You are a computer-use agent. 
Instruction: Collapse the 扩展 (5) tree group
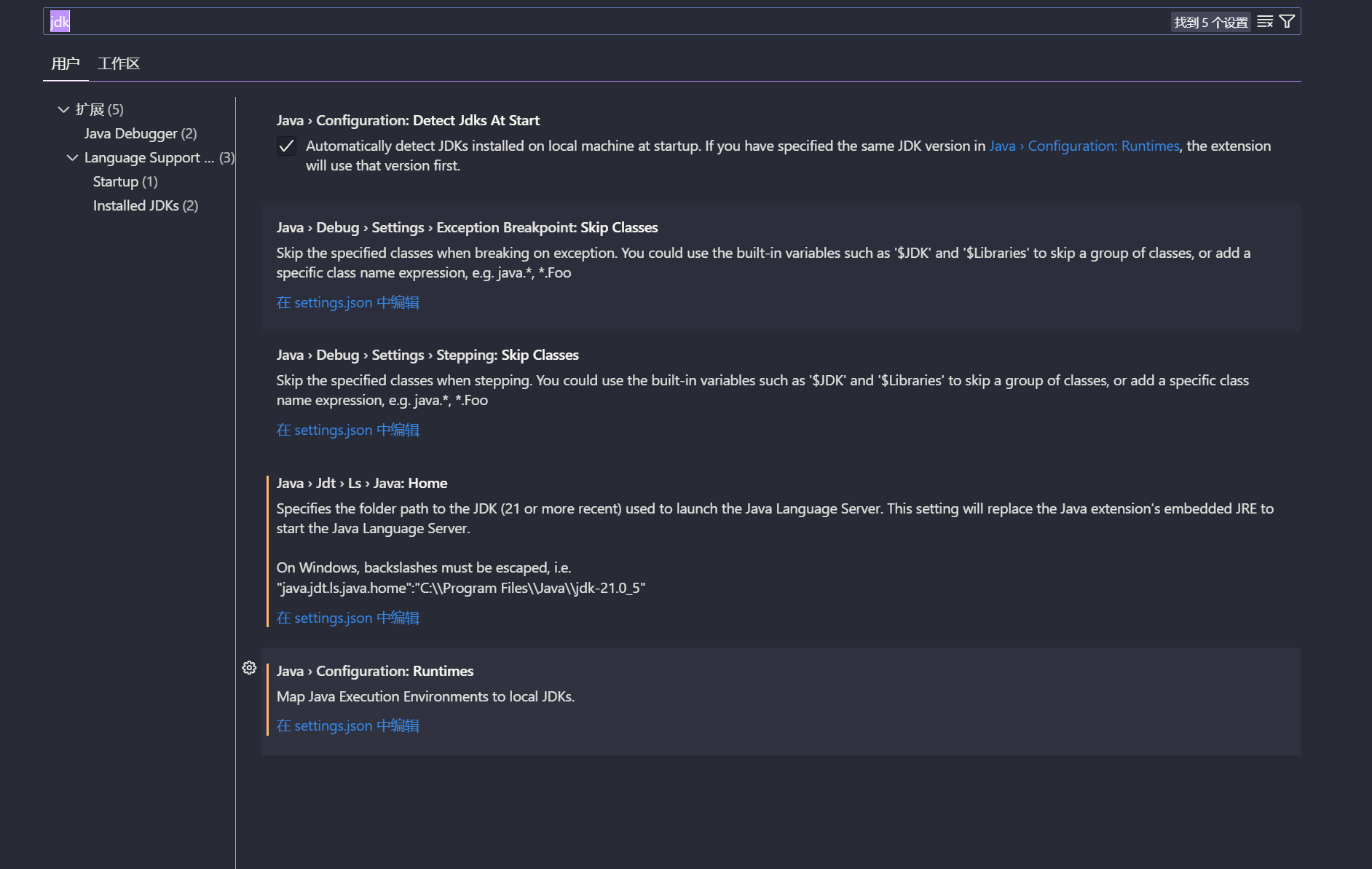tap(63, 109)
